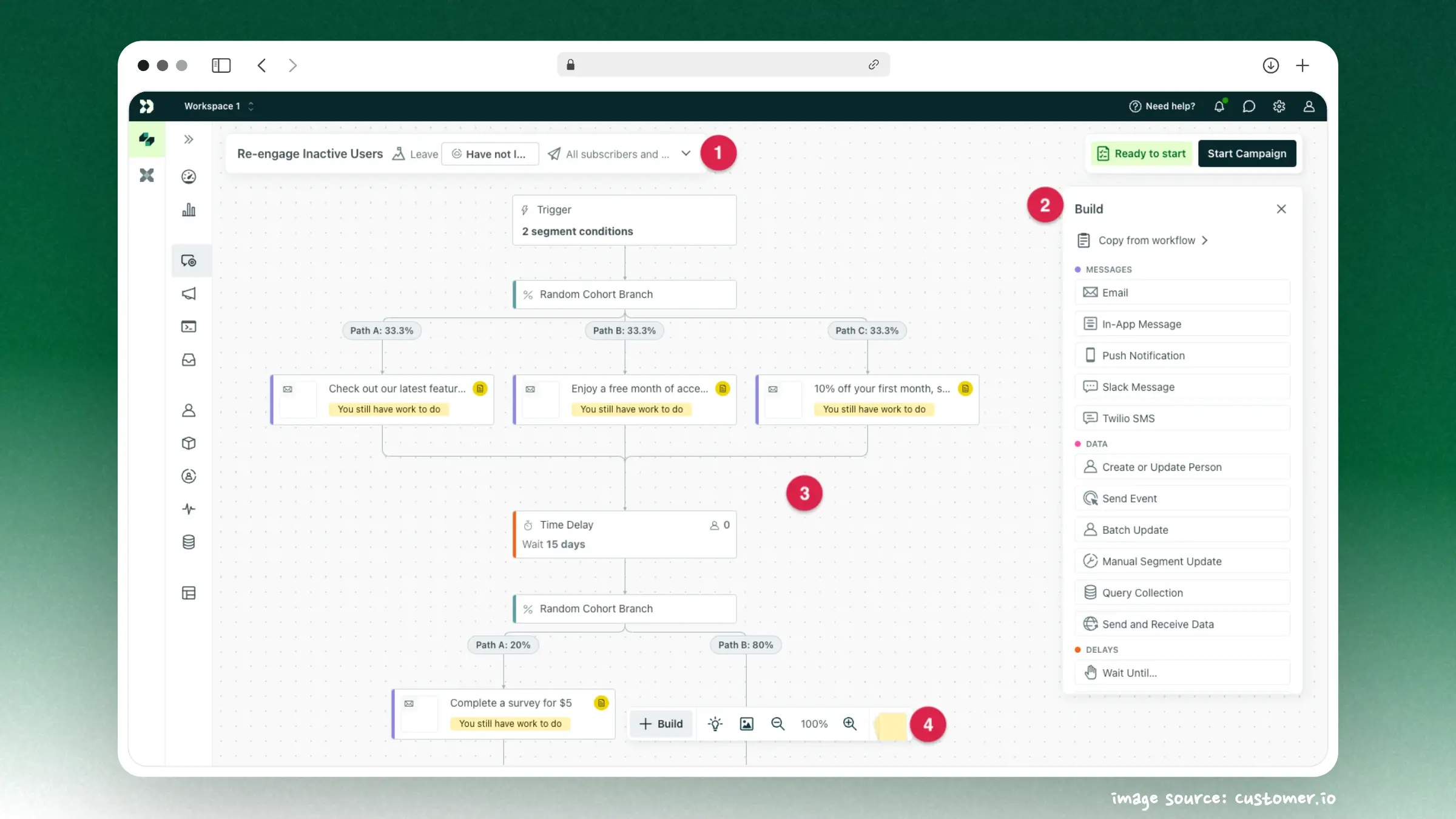Viewport: 1456px width, 819px height.
Task: Click the Activity logs pulse icon
Action: click(x=189, y=509)
